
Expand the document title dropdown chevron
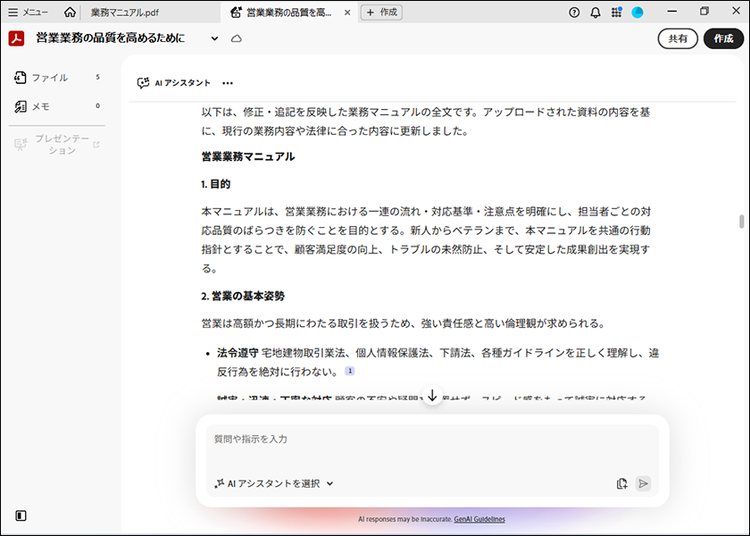(214, 38)
